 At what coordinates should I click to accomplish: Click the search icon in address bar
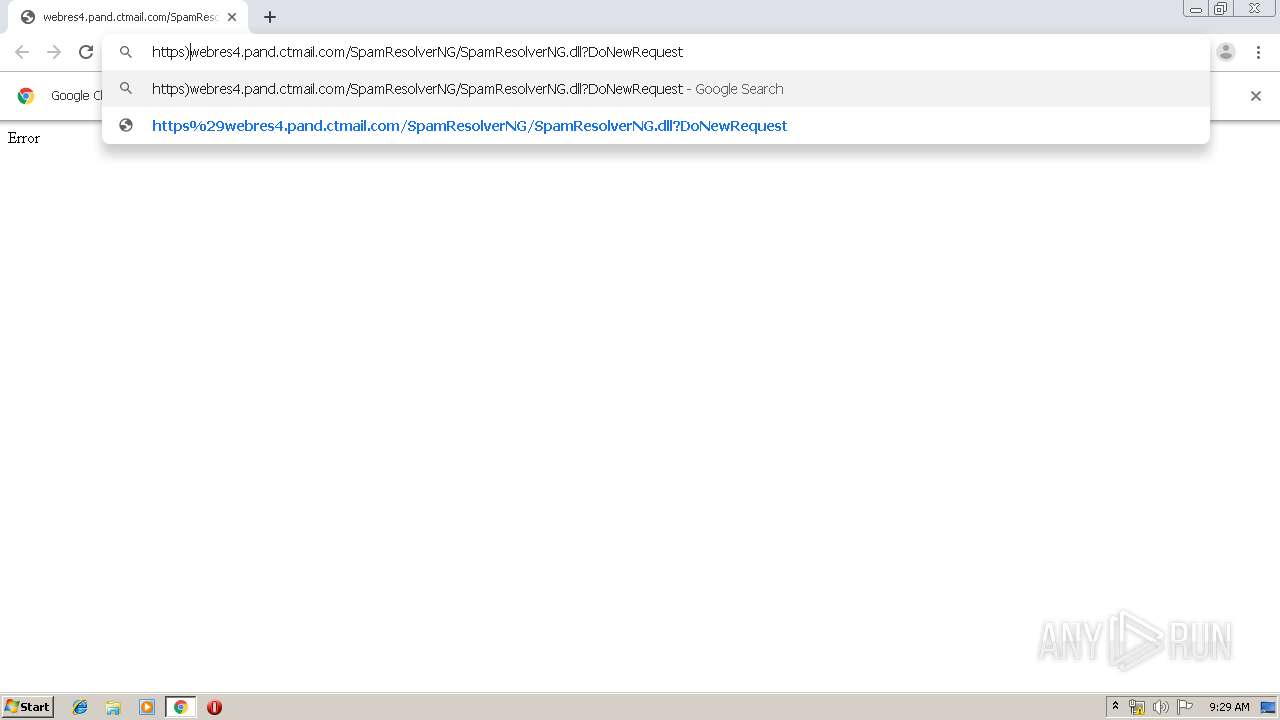pyautogui.click(x=126, y=52)
